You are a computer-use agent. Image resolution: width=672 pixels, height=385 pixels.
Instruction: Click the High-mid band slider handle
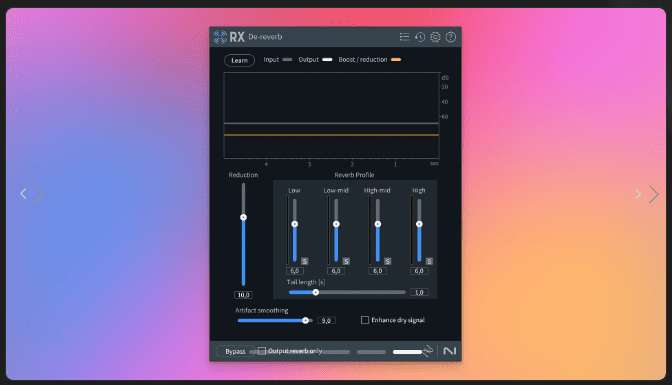[x=378, y=224]
